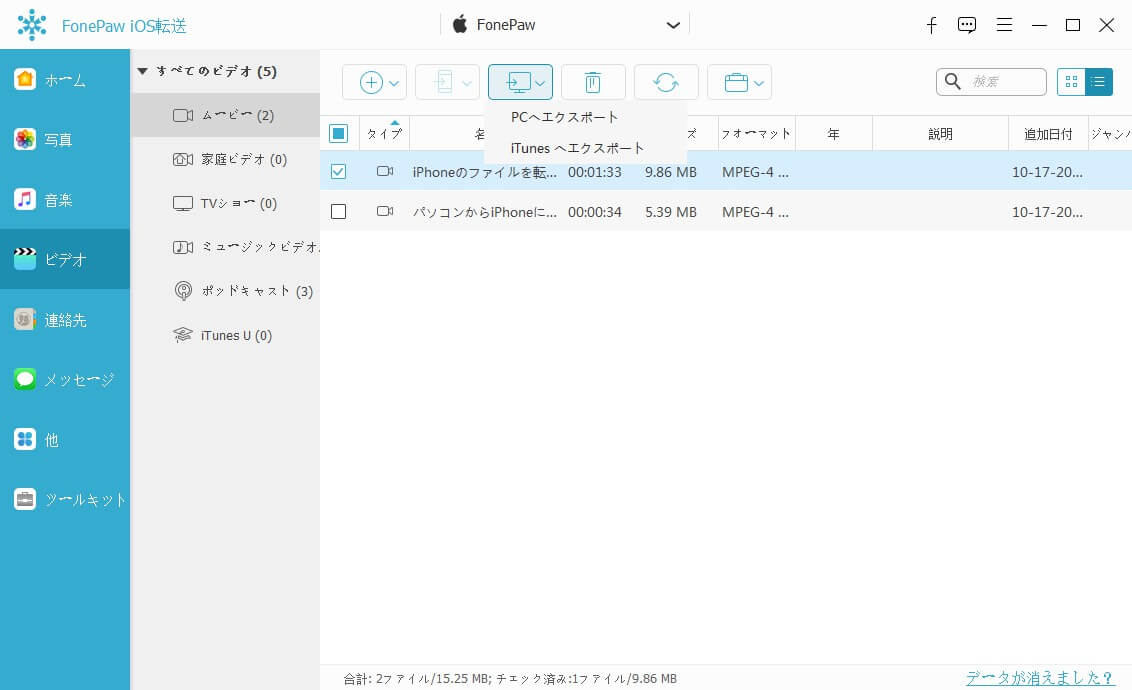Select the 家庭ビデオ (0) category
1132x690 pixels.
(x=225, y=159)
